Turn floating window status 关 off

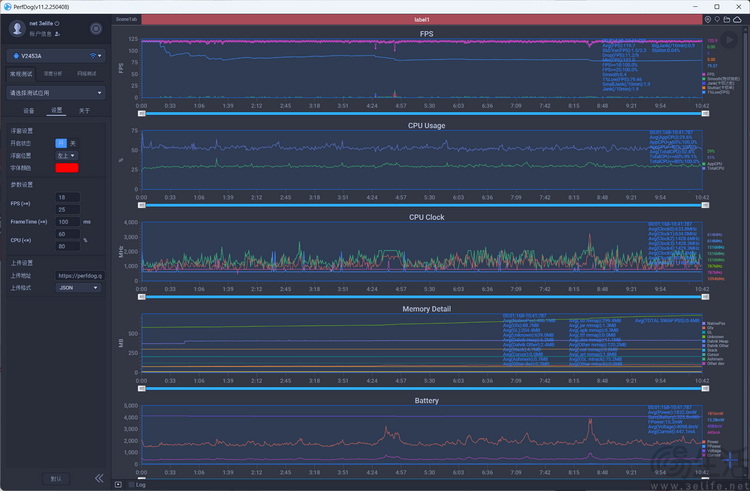(73, 143)
